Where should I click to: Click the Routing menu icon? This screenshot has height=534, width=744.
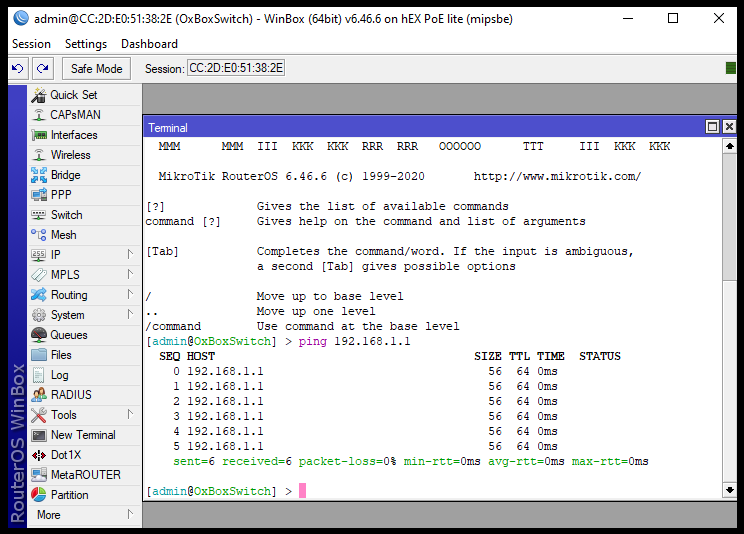click(38, 295)
